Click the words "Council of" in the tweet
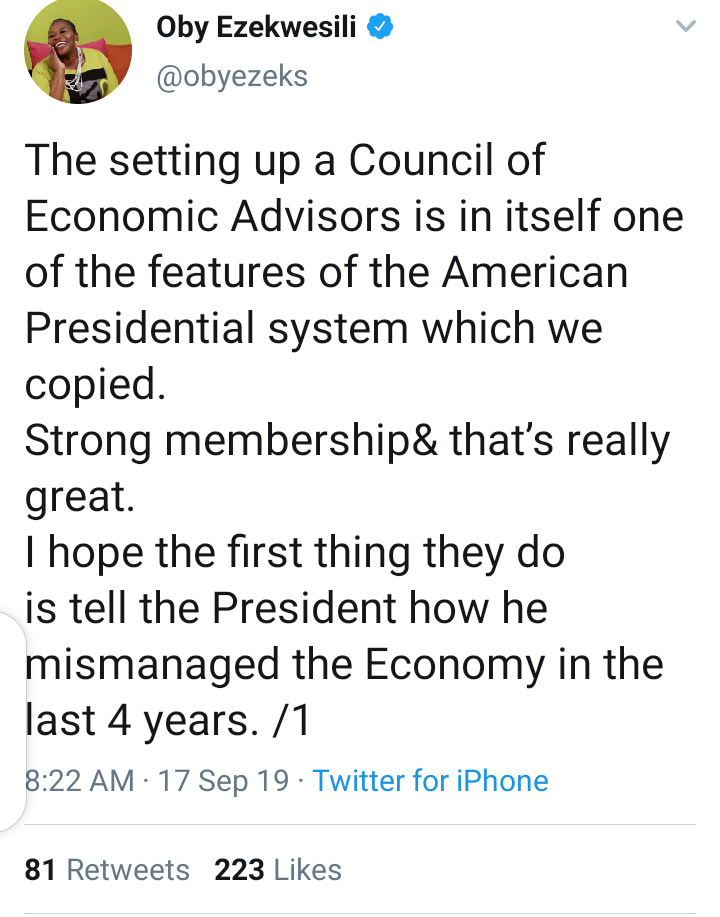Image resolution: width=720 pixels, height=917 pixels. pos(446,160)
